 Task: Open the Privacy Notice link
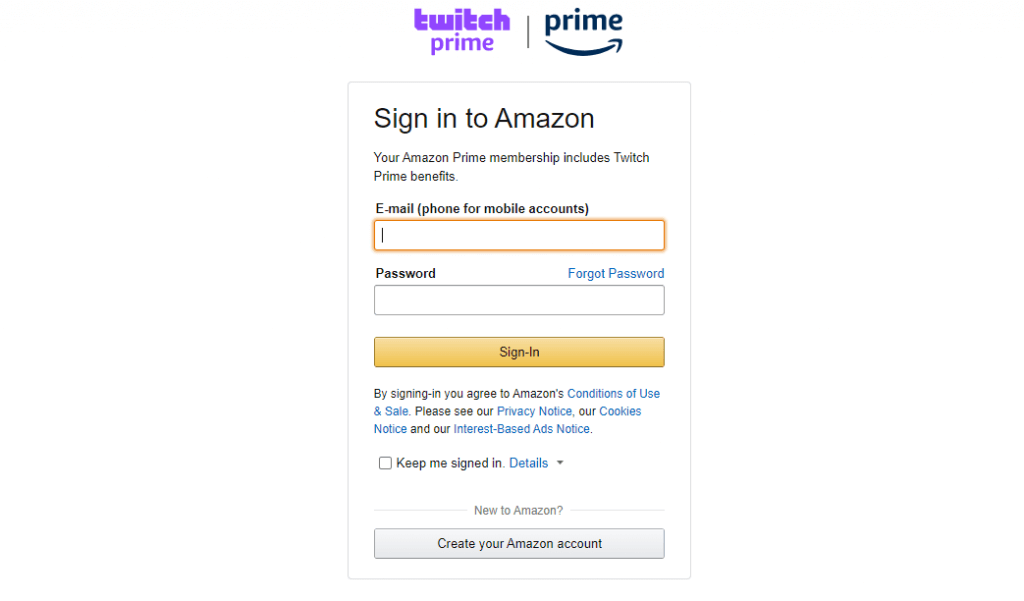click(534, 411)
